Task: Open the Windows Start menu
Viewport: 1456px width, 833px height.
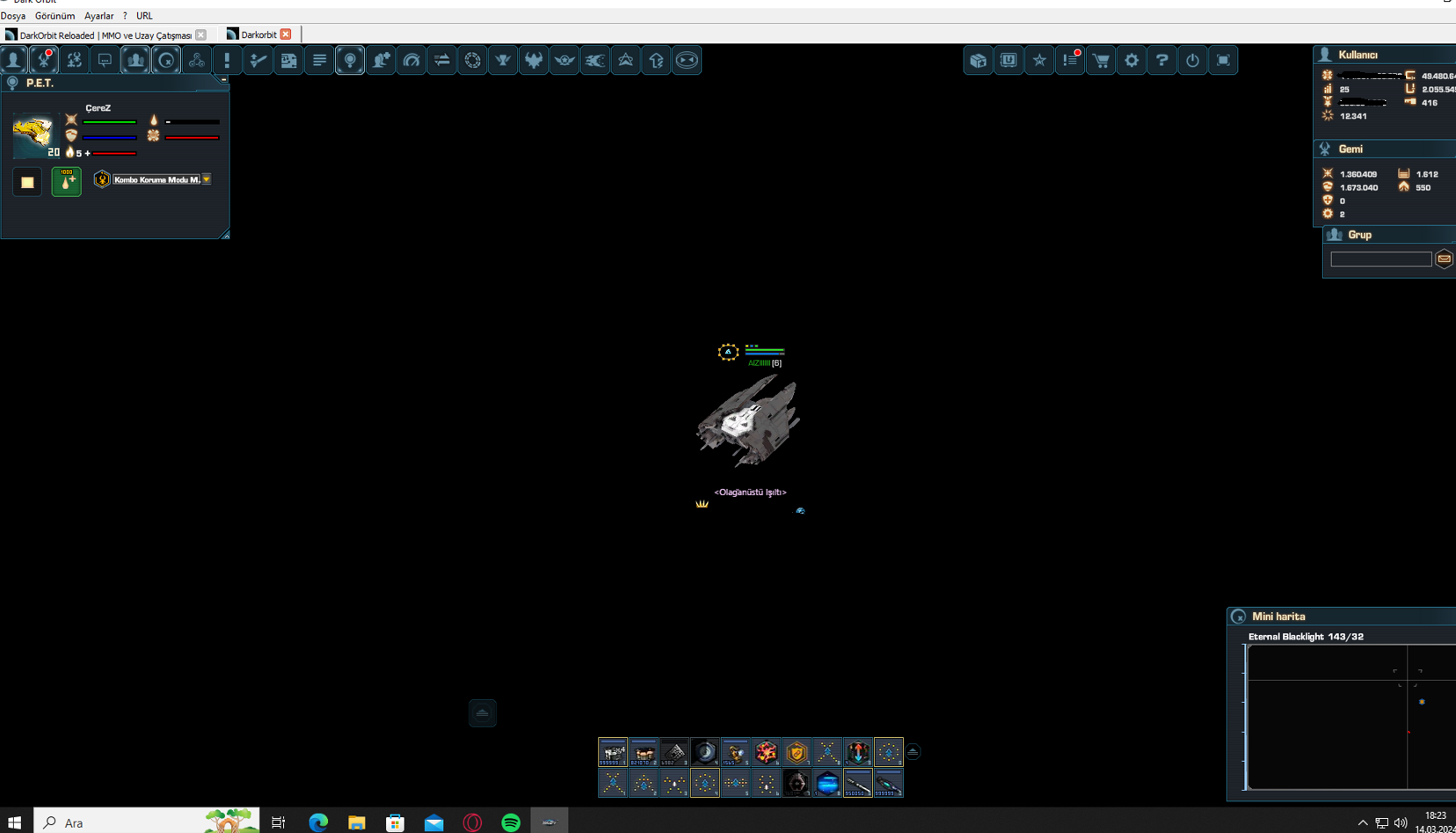Action: coord(15,822)
